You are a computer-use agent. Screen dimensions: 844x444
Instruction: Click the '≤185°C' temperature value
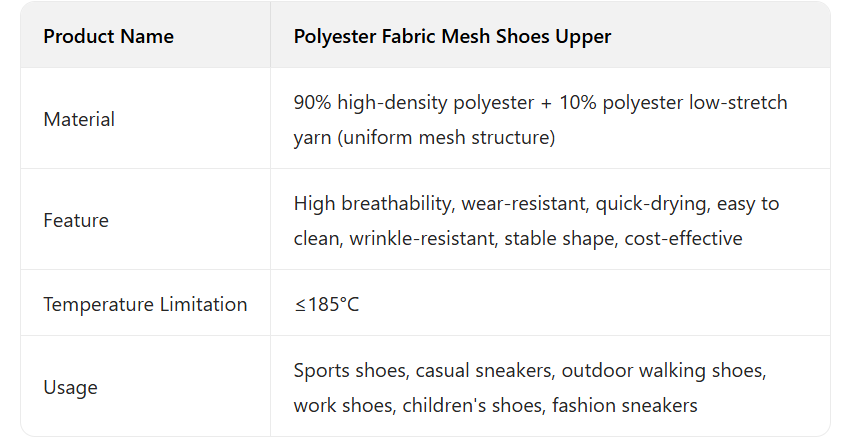tap(326, 304)
